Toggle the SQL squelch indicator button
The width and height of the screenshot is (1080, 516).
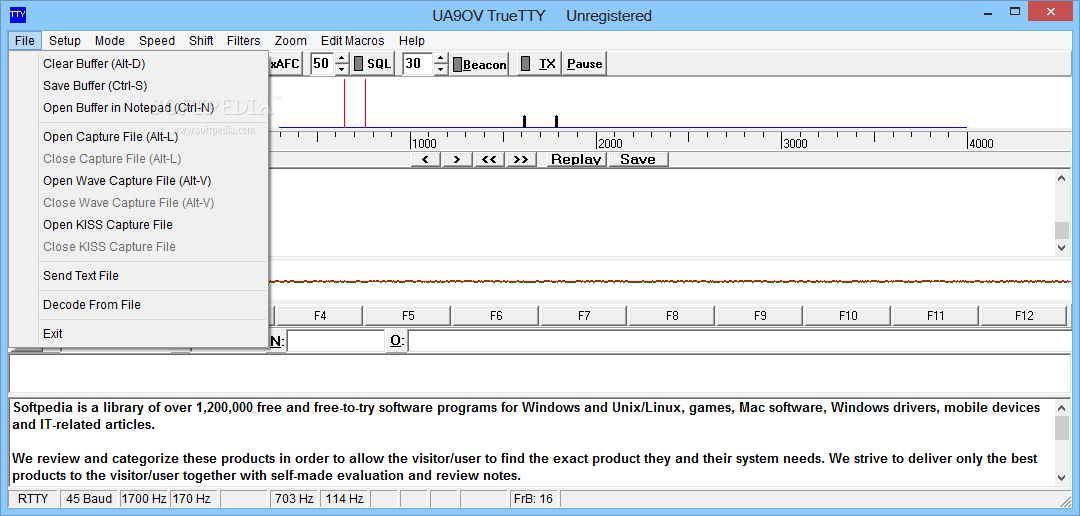coord(372,64)
